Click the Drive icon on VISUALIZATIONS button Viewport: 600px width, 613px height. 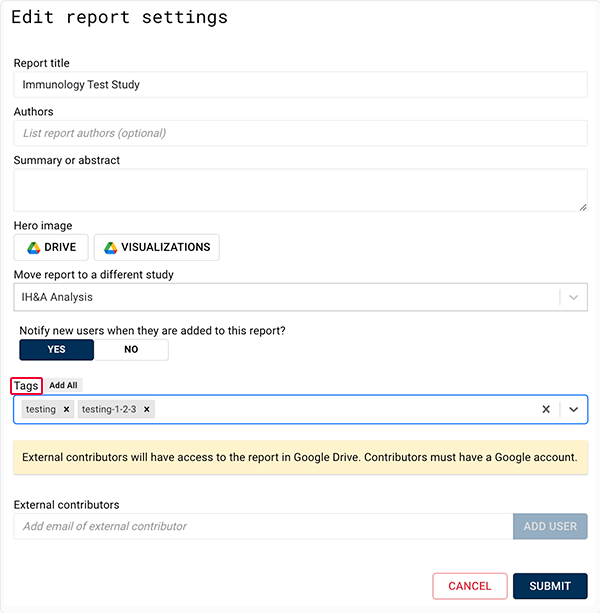coord(111,247)
